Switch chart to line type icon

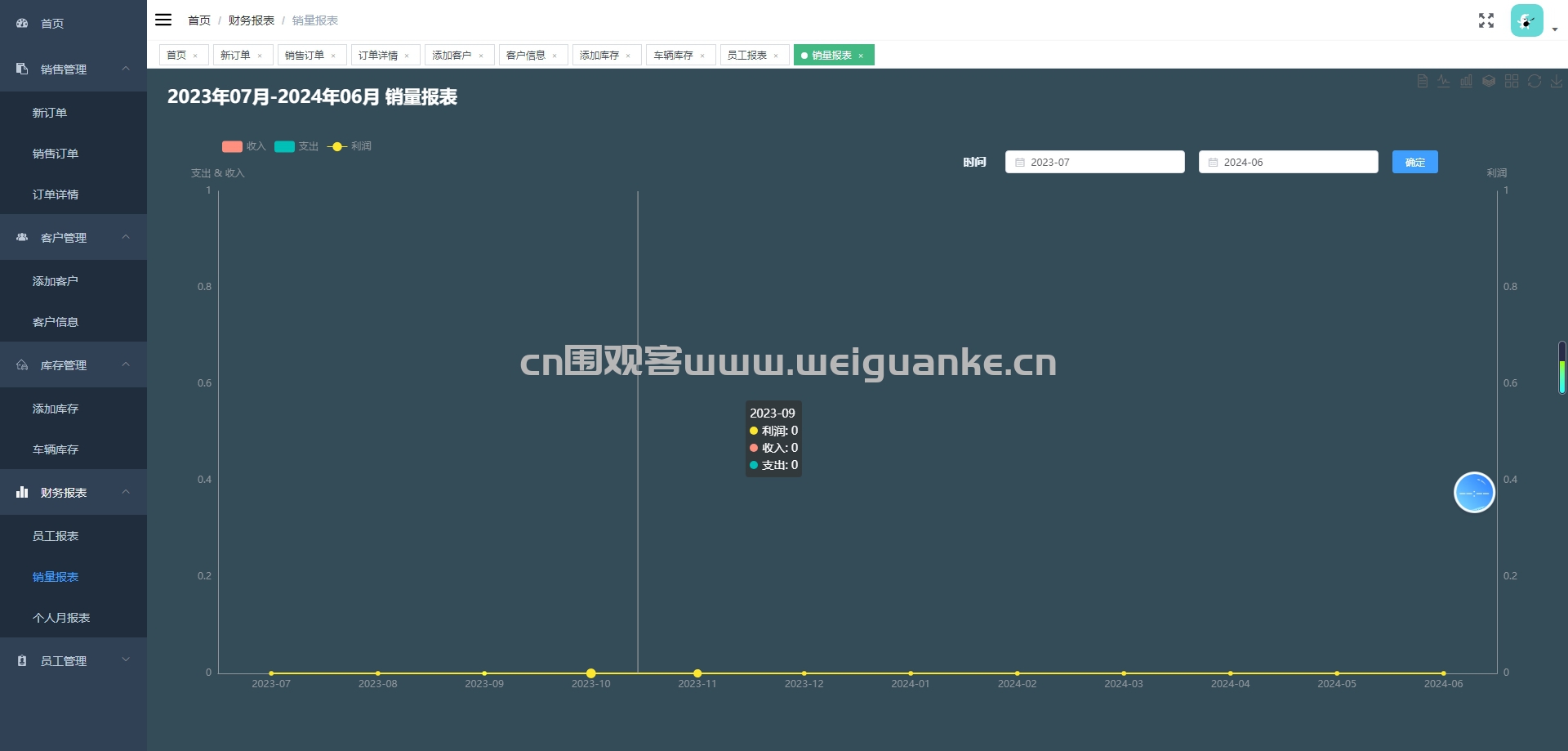tap(1444, 81)
